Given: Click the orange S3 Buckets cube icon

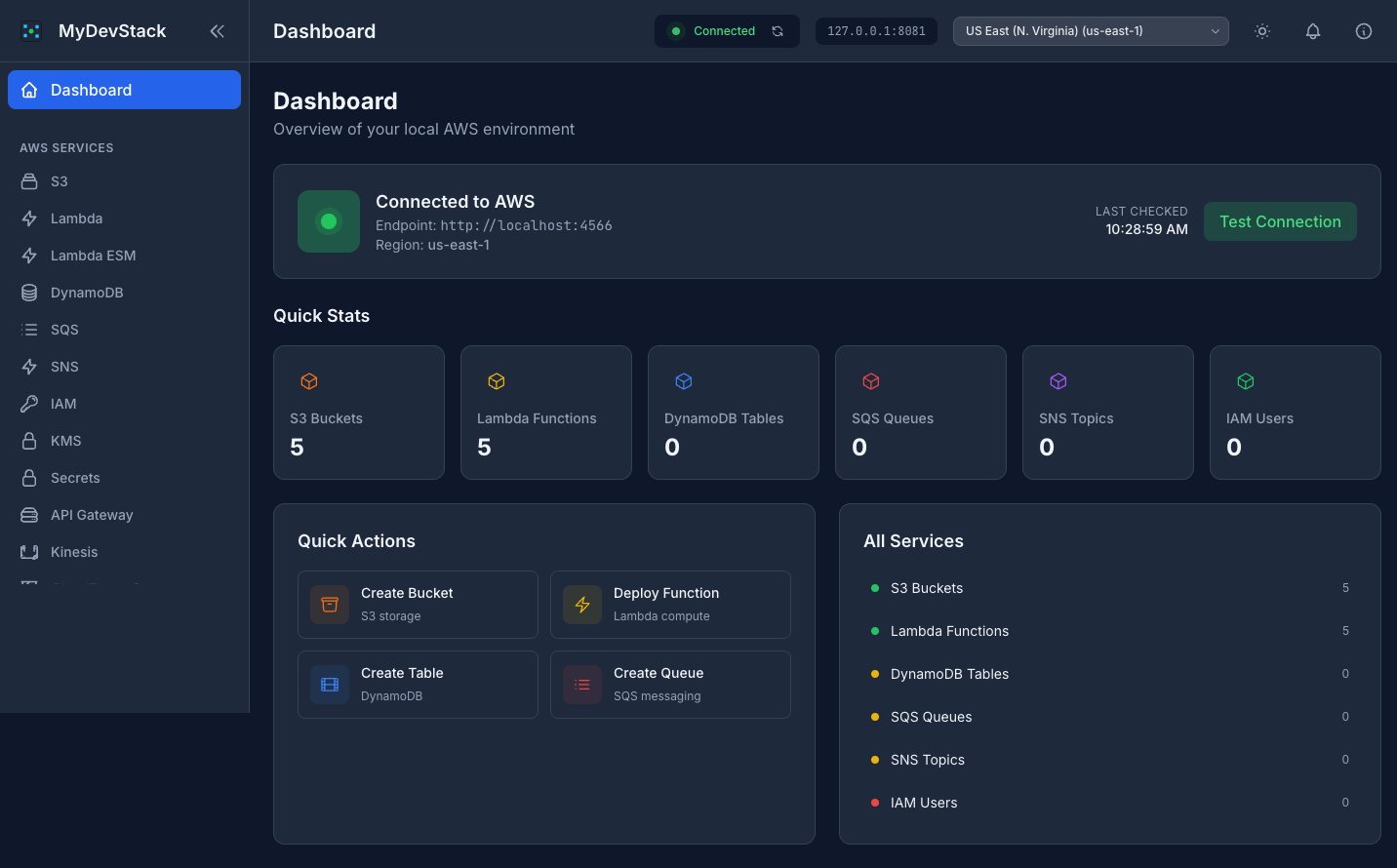Looking at the screenshot, I should [309, 381].
